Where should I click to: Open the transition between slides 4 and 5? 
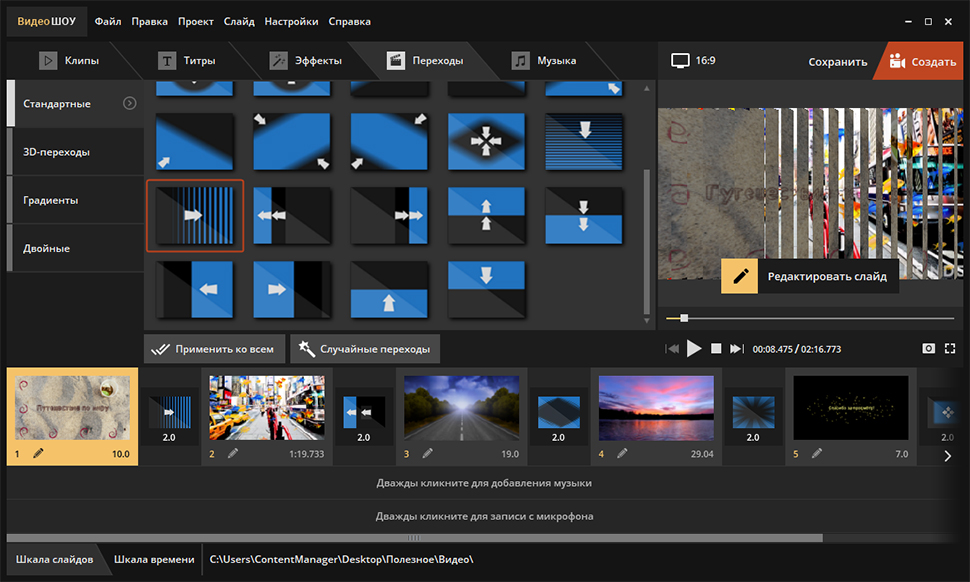coord(753,413)
